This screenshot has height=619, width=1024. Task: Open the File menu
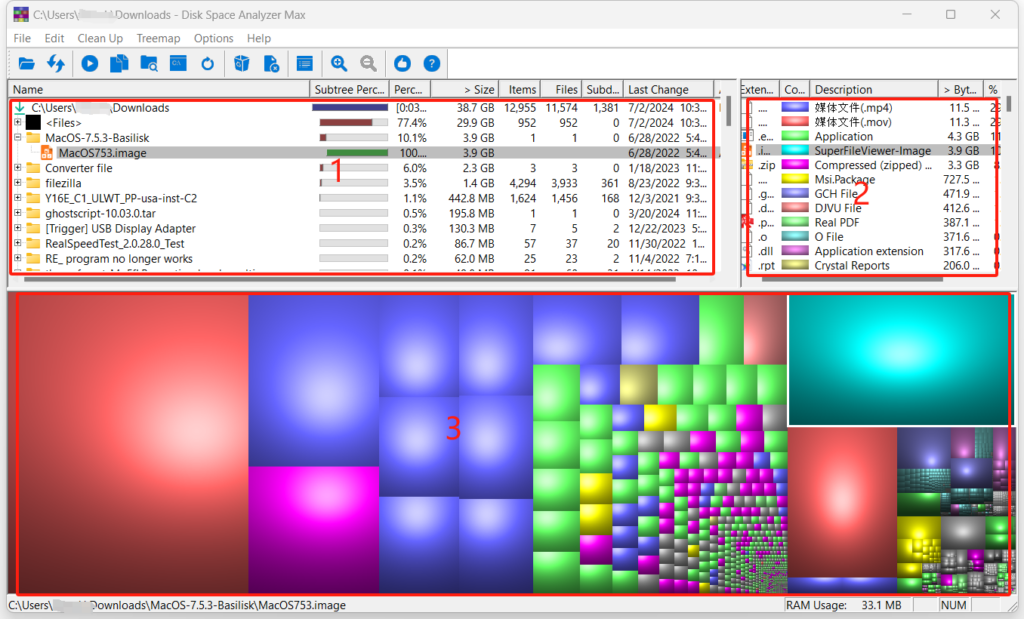pos(22,38)
